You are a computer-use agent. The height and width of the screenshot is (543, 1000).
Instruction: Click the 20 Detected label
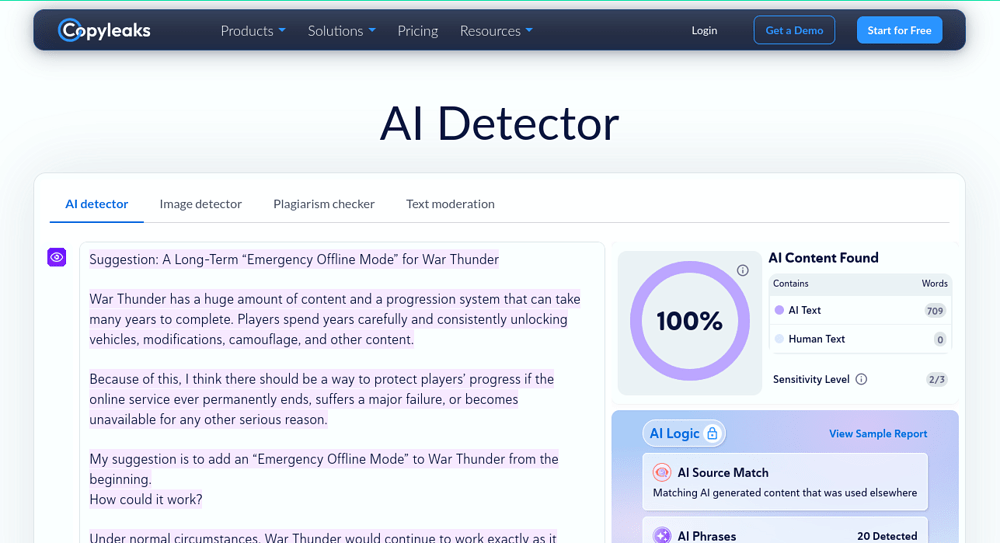point(887,536)
